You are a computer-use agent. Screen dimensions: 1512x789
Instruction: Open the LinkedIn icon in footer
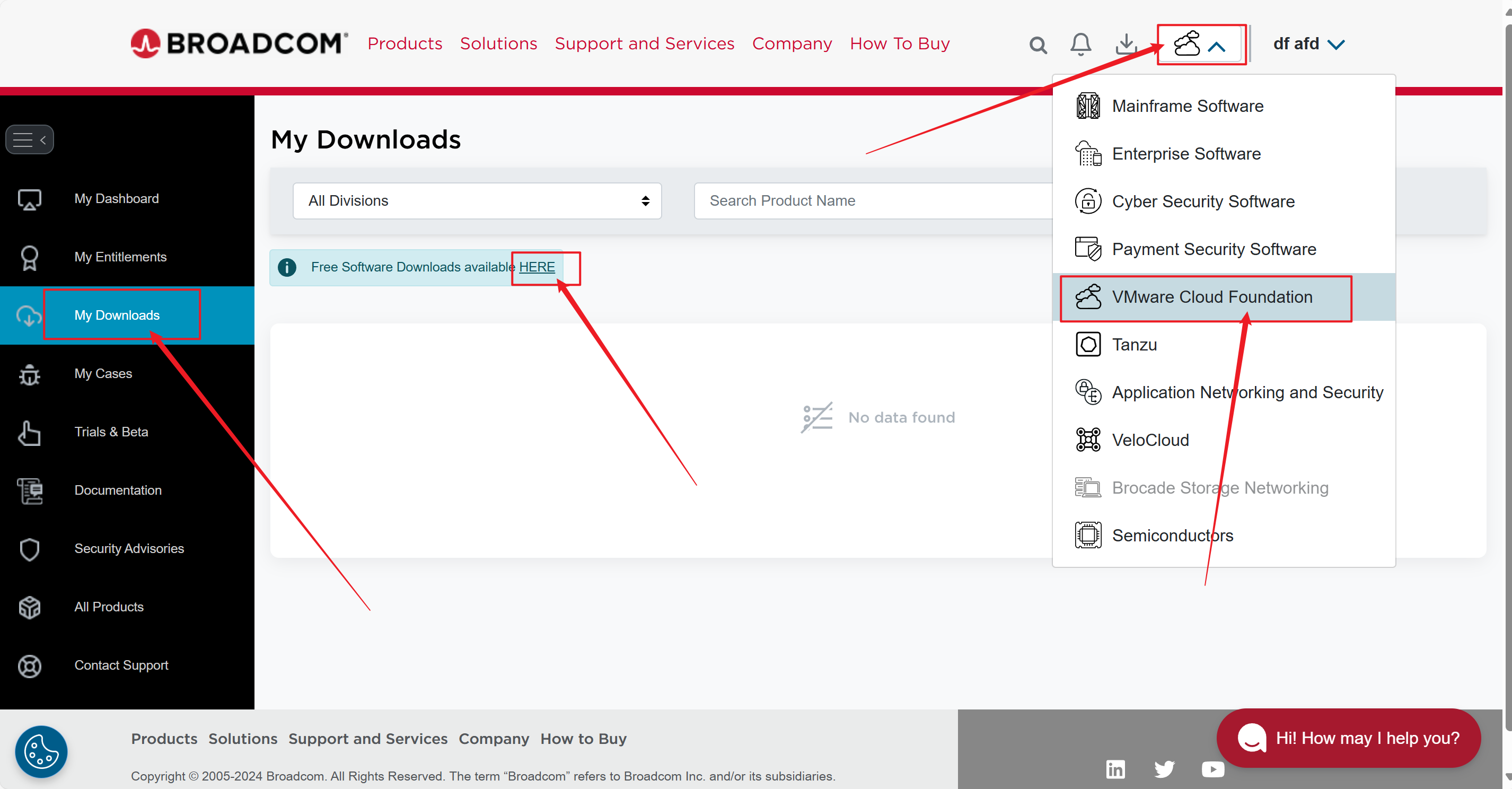coord(1115,768)
